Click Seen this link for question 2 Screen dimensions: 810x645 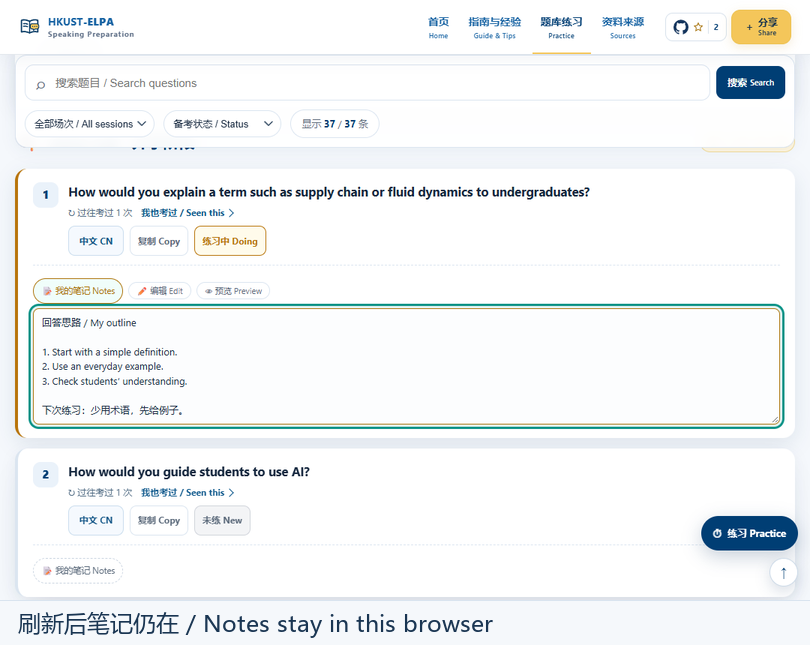(x=188, y=493)
